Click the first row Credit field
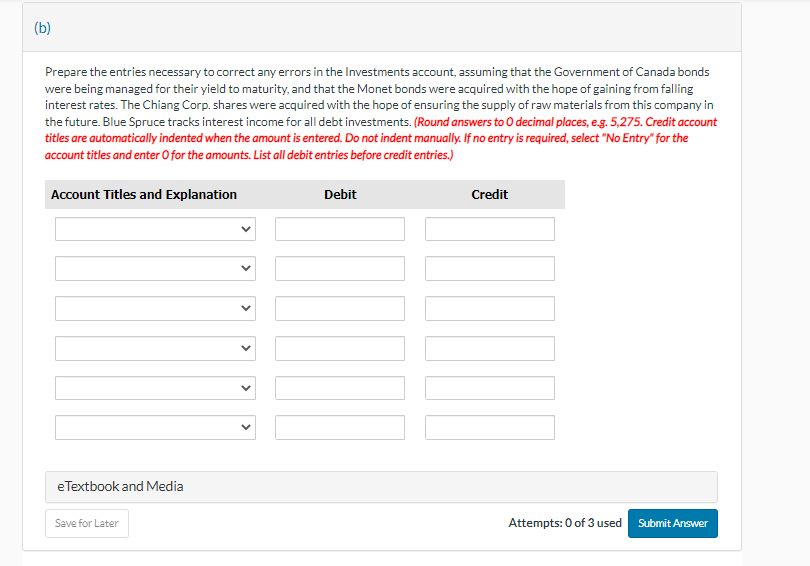 click(x=490, y=229)
